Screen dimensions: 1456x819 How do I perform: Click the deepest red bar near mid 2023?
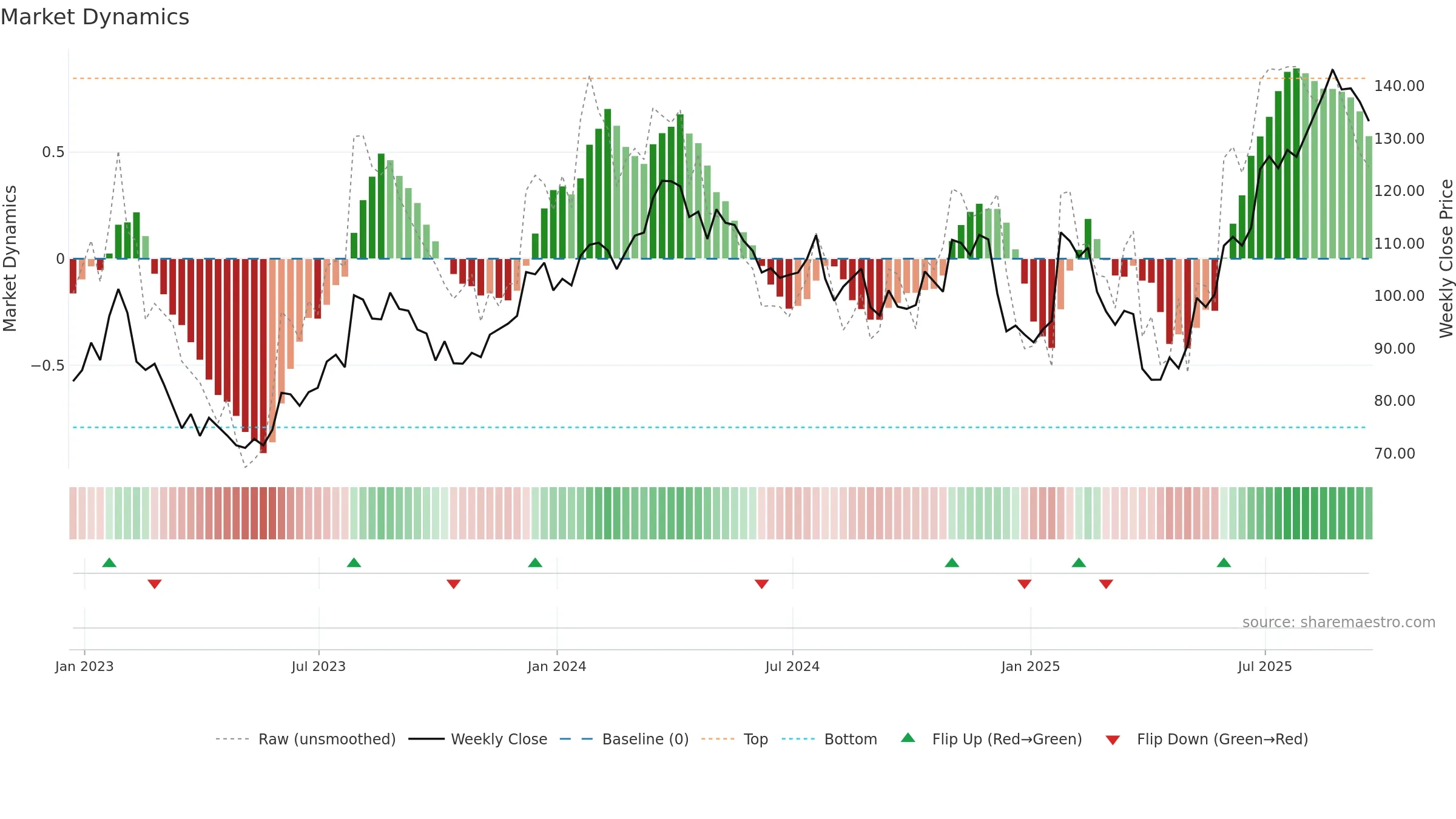[263, 356]
